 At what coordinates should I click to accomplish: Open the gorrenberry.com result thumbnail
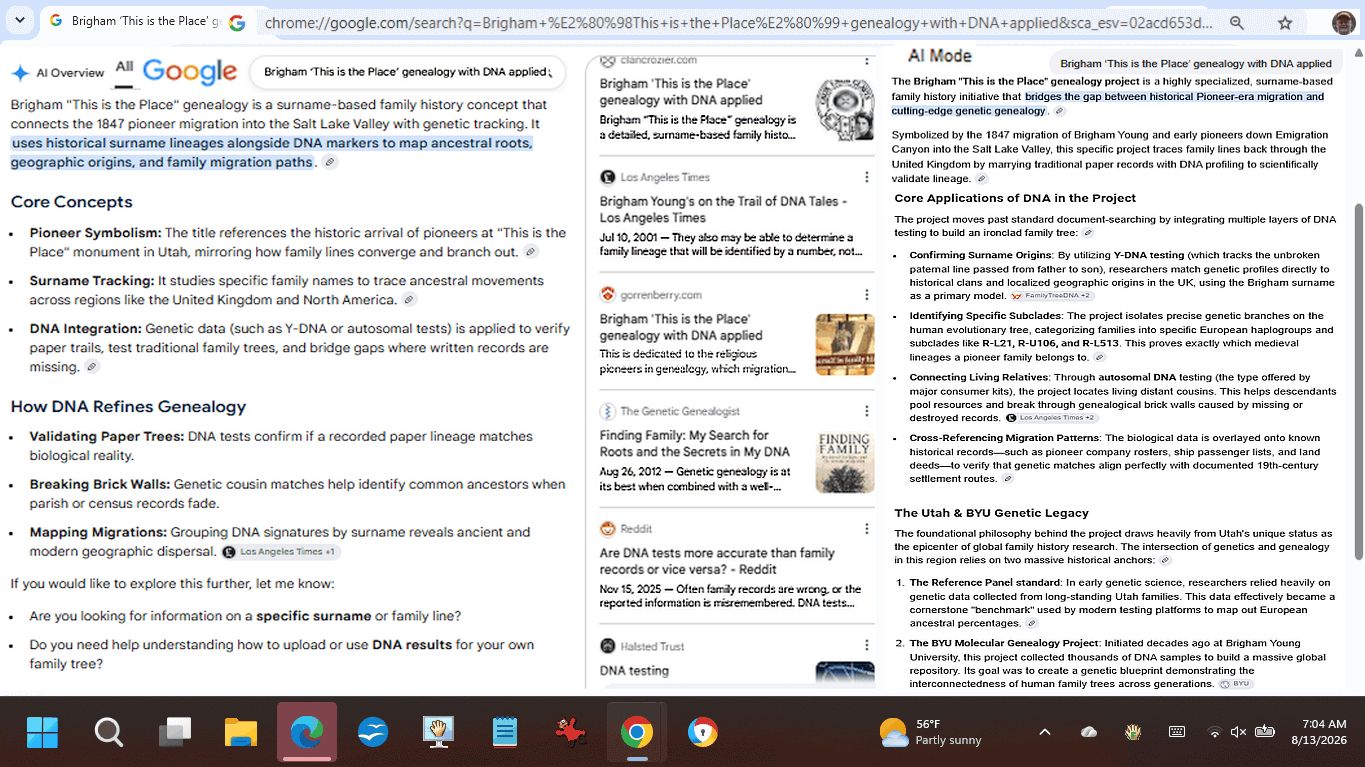pyautogui.click(x=845, y=345)
